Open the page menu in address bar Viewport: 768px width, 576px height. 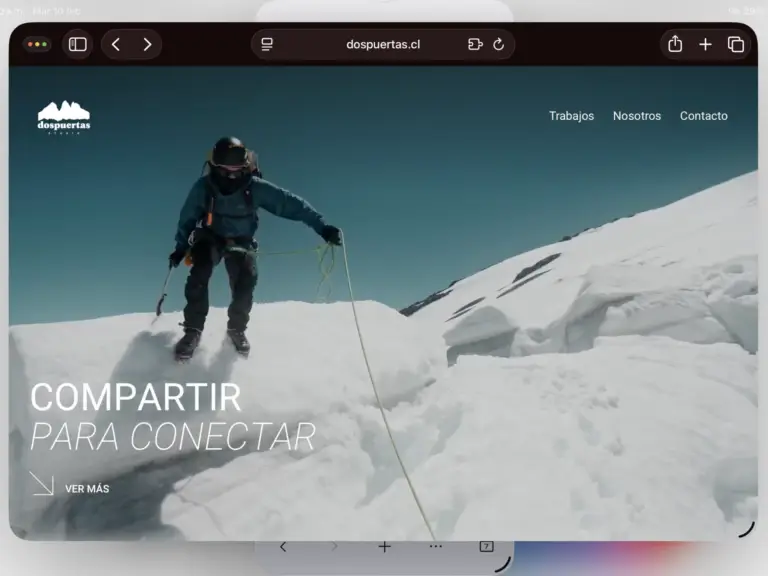point(267,44)
